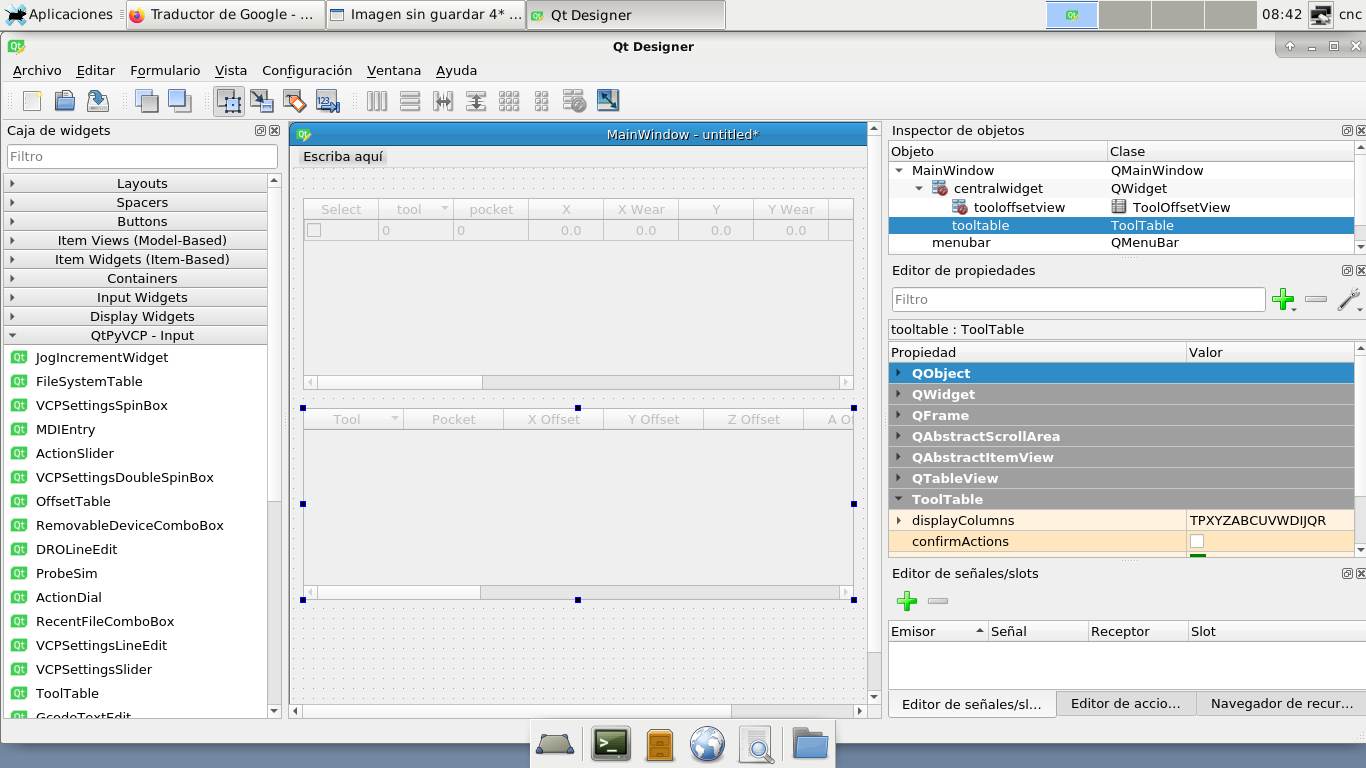Select OffsetTable widget in list

73,501
